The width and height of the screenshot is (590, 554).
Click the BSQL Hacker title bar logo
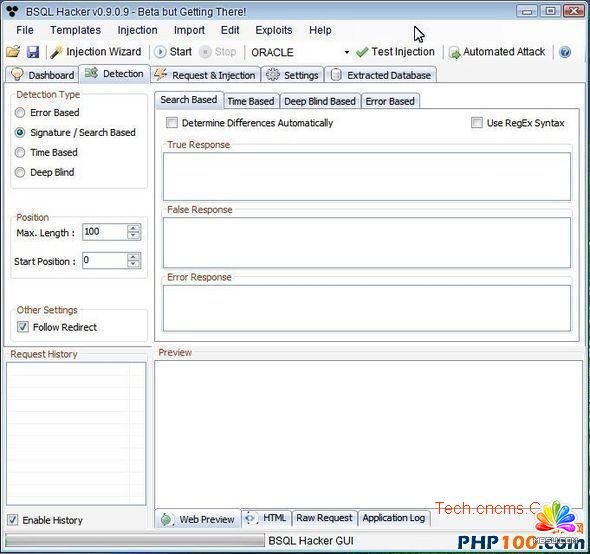12,11
